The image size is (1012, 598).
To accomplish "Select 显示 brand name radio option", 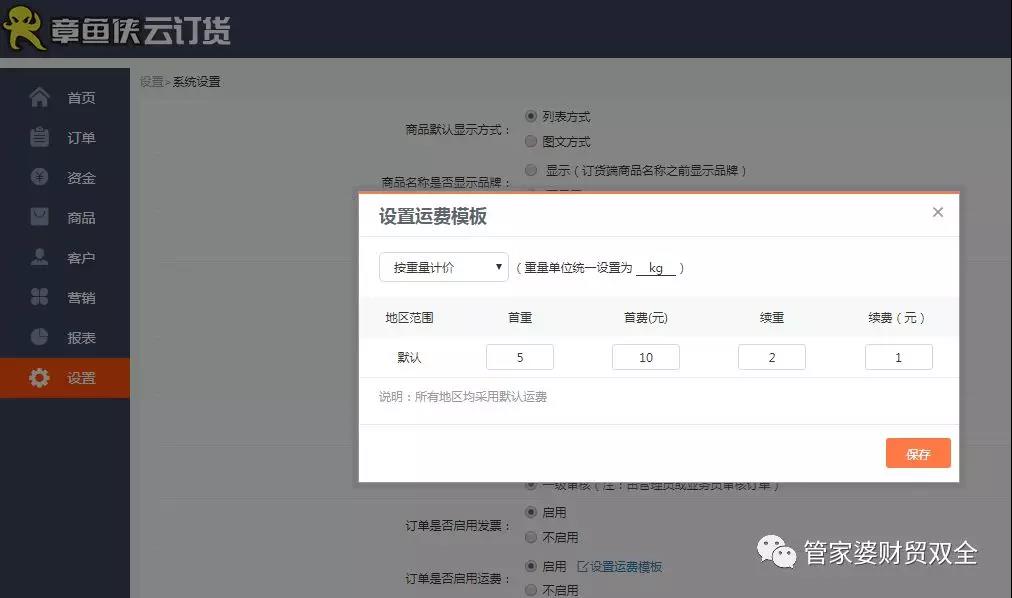I will click(531, 170).
